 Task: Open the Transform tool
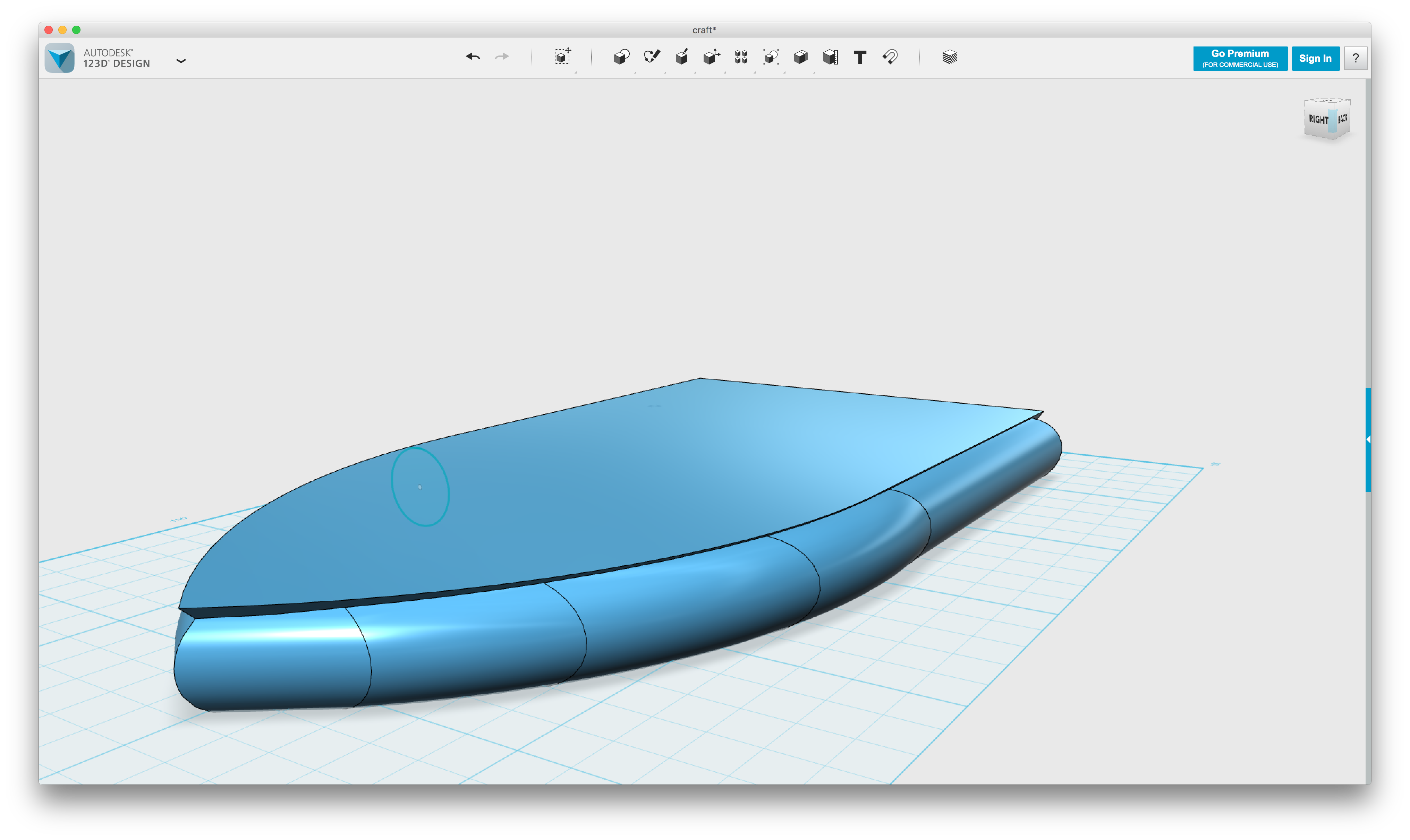(562, 57)
